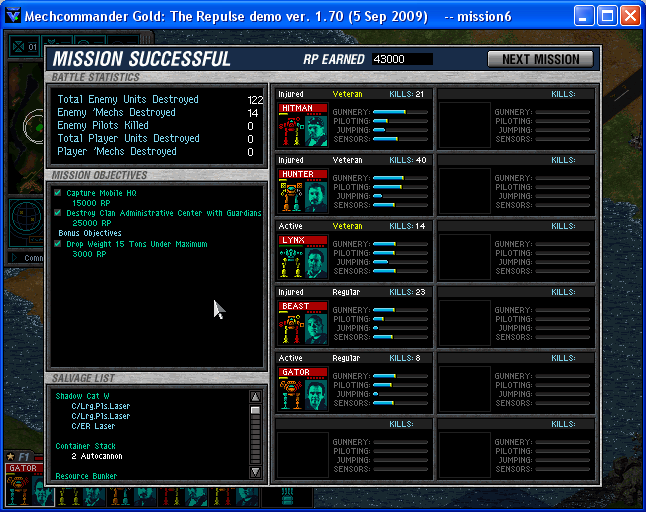Click Hunter's orange mech damage icon
This screenshot has height=512, width=646.
tap(292, 197)
